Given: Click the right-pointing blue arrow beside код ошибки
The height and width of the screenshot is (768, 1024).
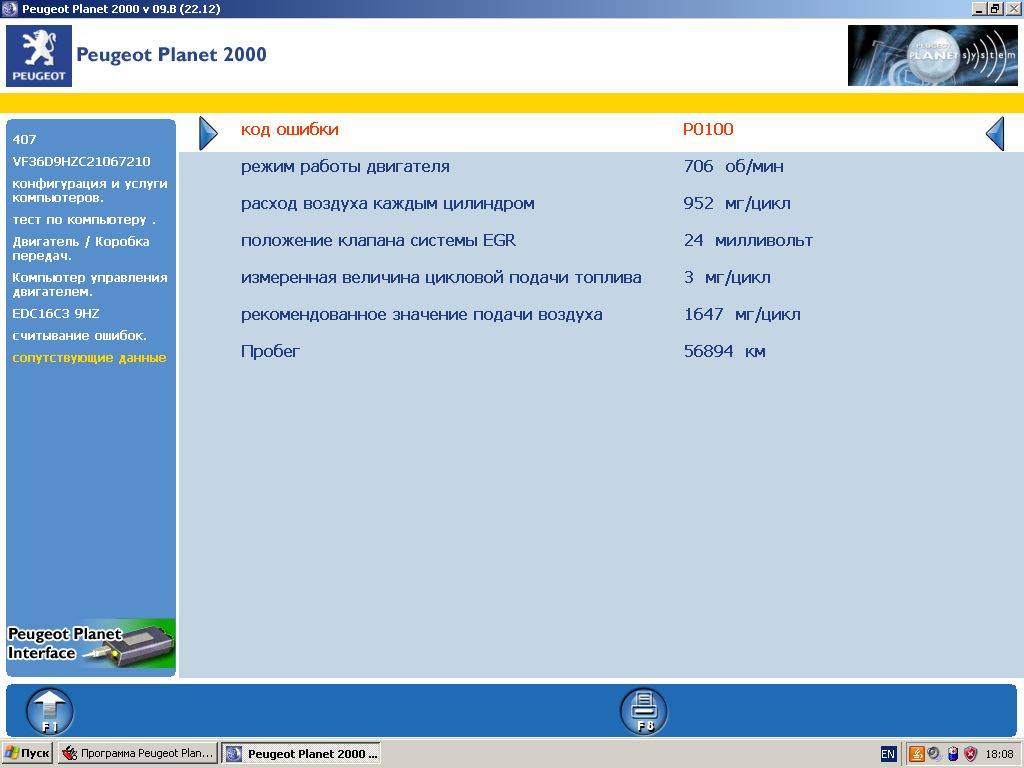Looking at the screenshot, I should point(208,133).
